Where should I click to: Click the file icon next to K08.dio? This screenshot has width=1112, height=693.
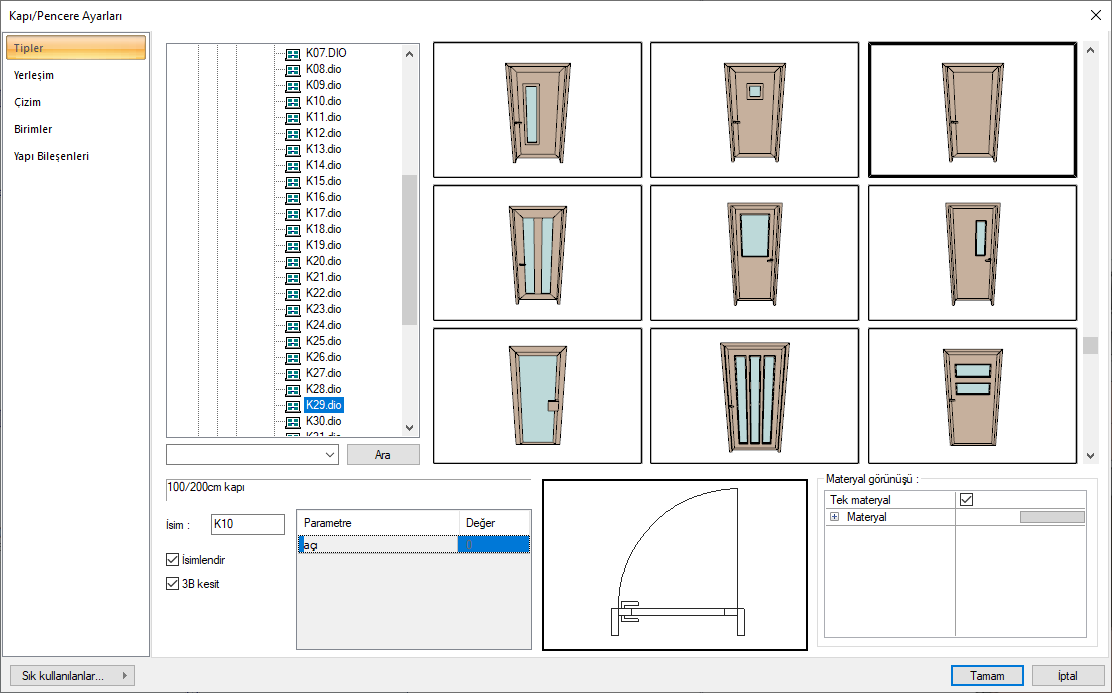[x=292, y=69]
